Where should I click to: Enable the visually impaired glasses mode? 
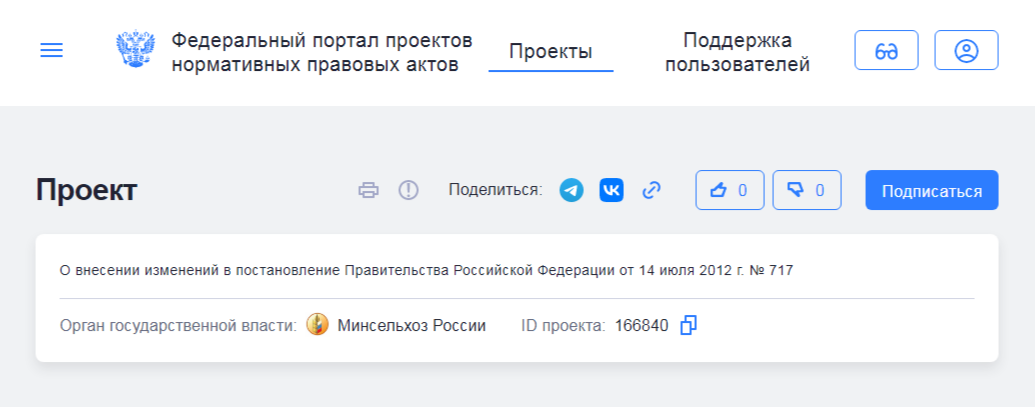tap(886, 51)
